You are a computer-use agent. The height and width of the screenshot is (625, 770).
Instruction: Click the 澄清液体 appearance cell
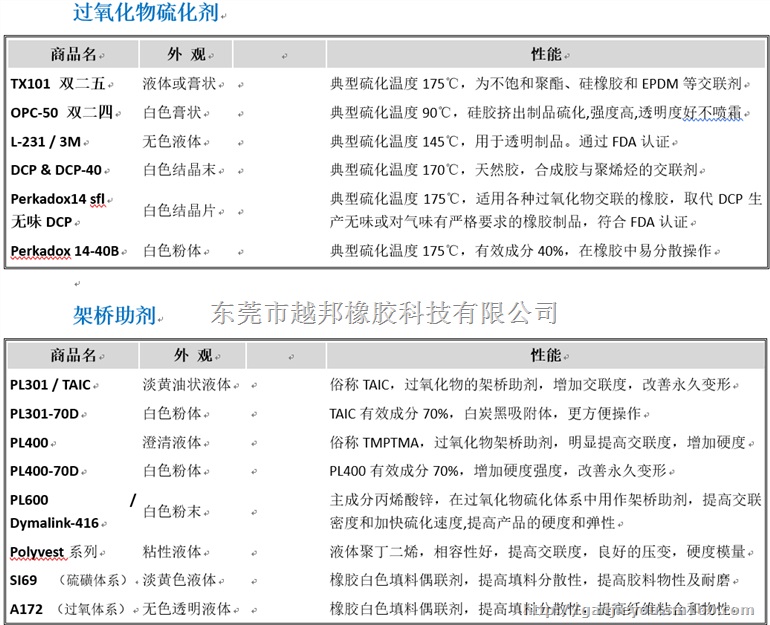[x=172, y=443]
